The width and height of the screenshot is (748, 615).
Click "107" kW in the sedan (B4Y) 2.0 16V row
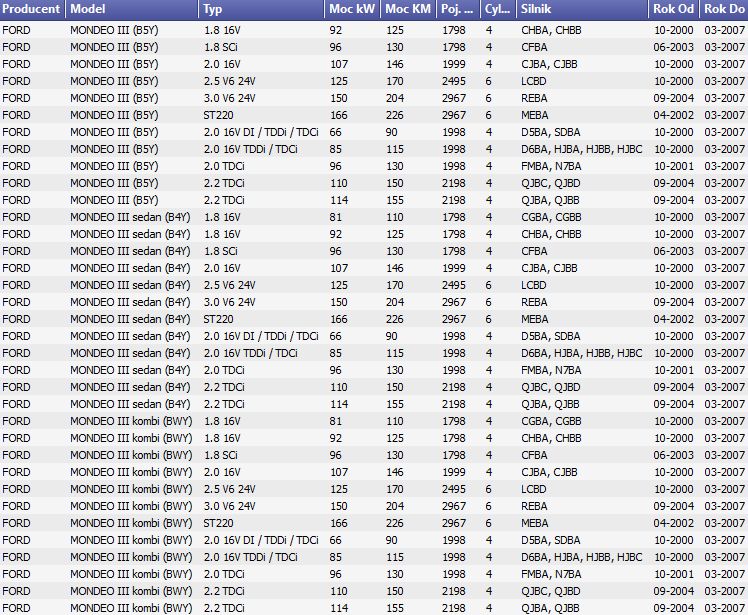339,268
